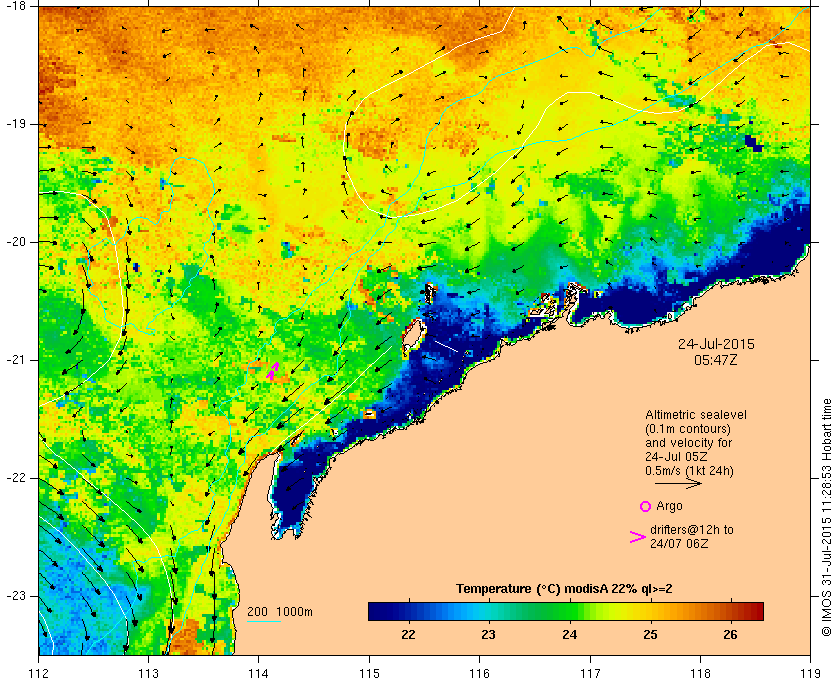The height and width of the screenshot is (680, 840).
Task: Click the '24/07 06Z' drifter legend text
Action: pyautogui.click(x=679, y=543)
